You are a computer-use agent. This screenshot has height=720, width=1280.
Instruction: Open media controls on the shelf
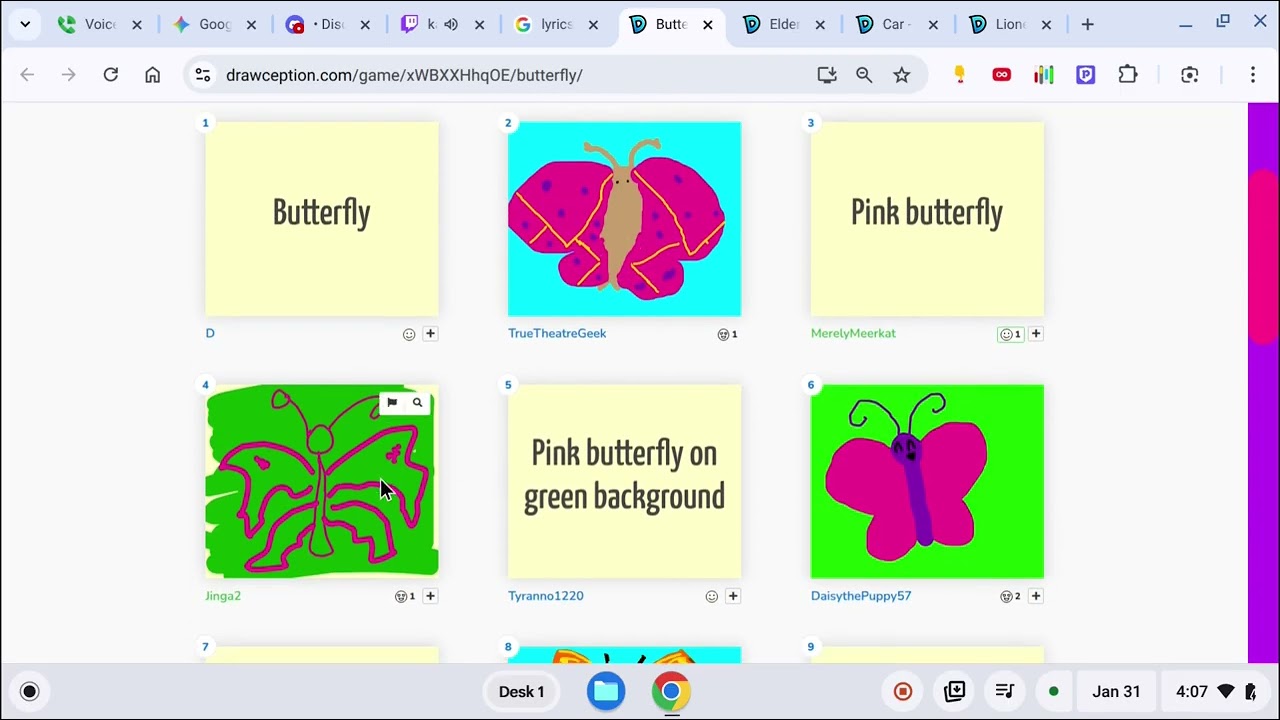(x=1006, y=692)
